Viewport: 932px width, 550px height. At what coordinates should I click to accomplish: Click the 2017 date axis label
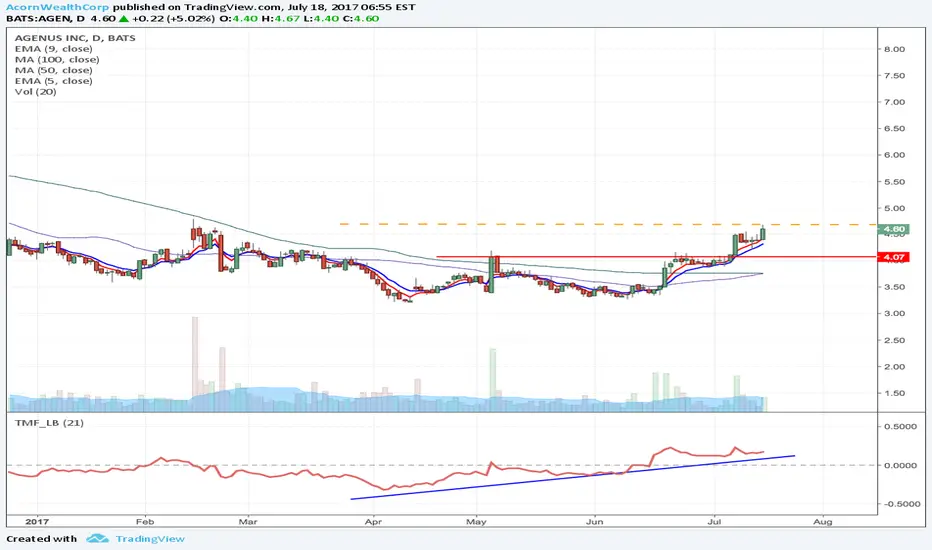coord(37,522)
